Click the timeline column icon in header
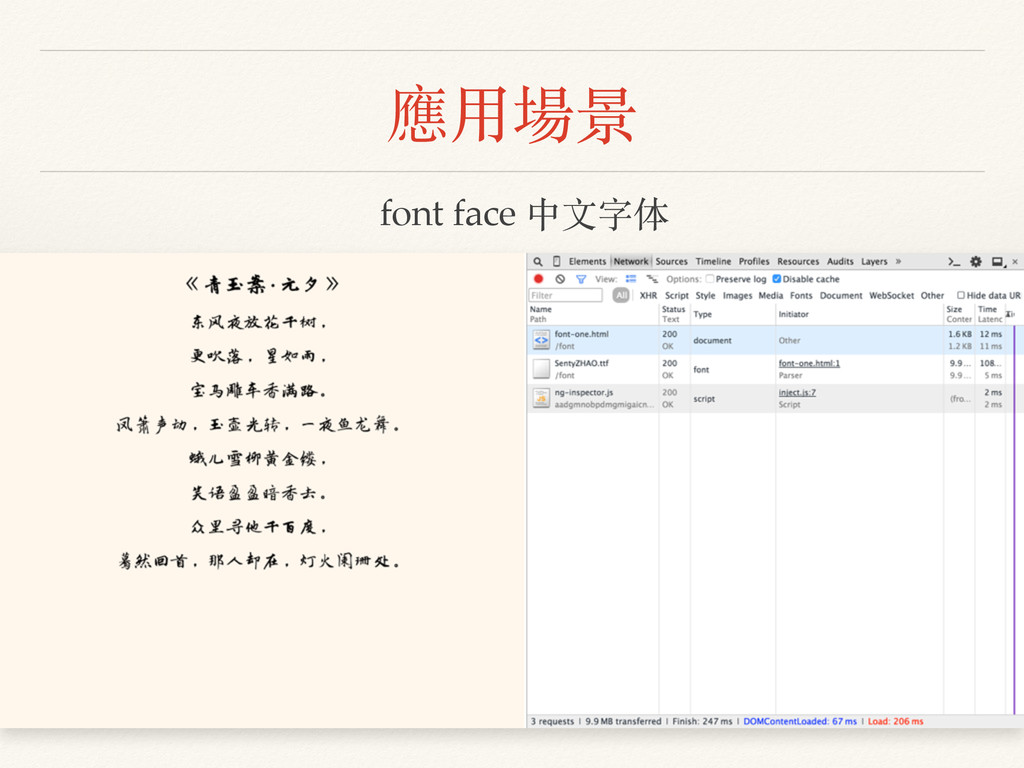This screenshot has height=768, width=1024. coord(1010,314)
